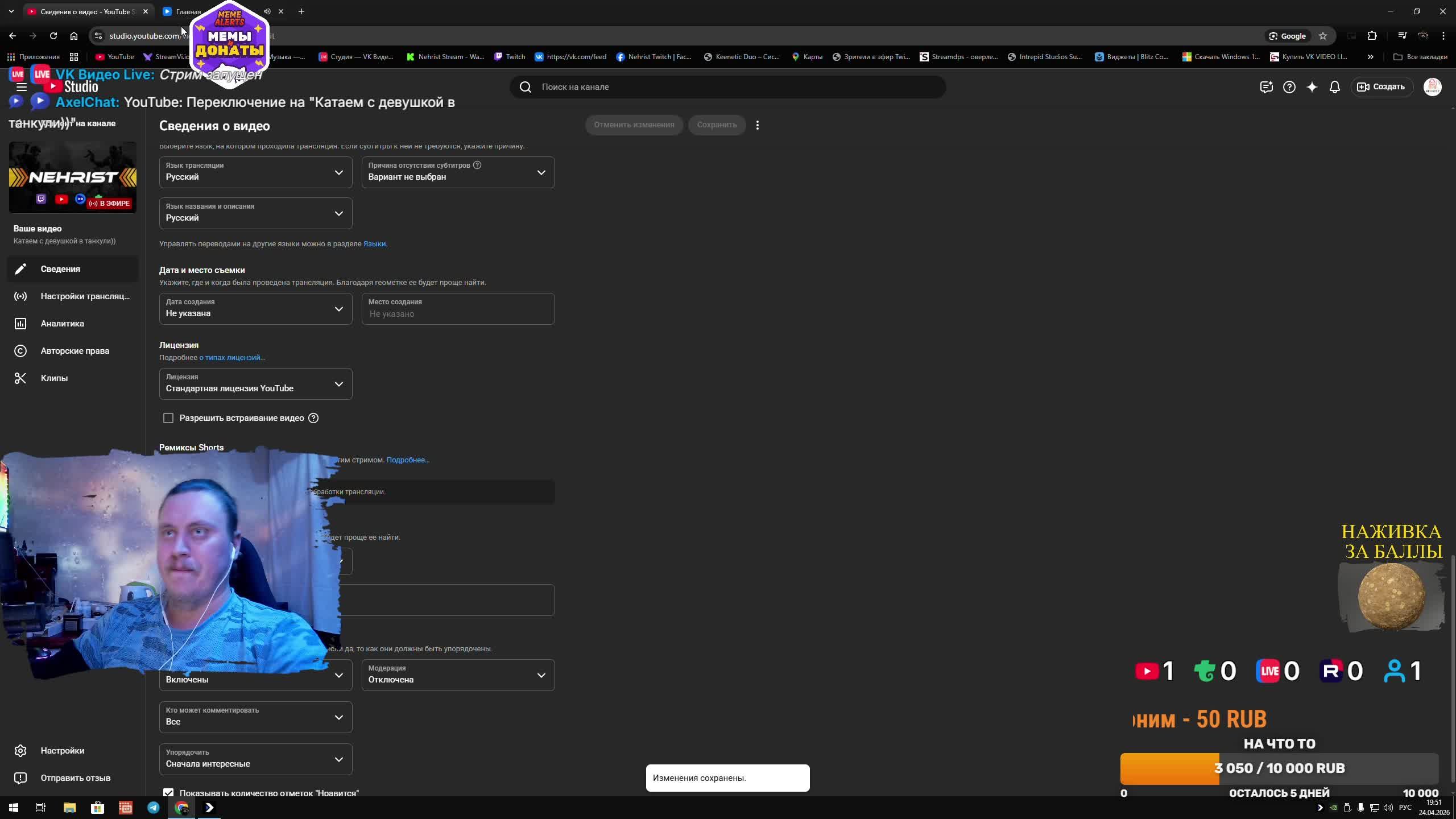Open the notifications bell in the Studio header
The width and height of the screenshot is (1456, 819).
pos(1334,87)
